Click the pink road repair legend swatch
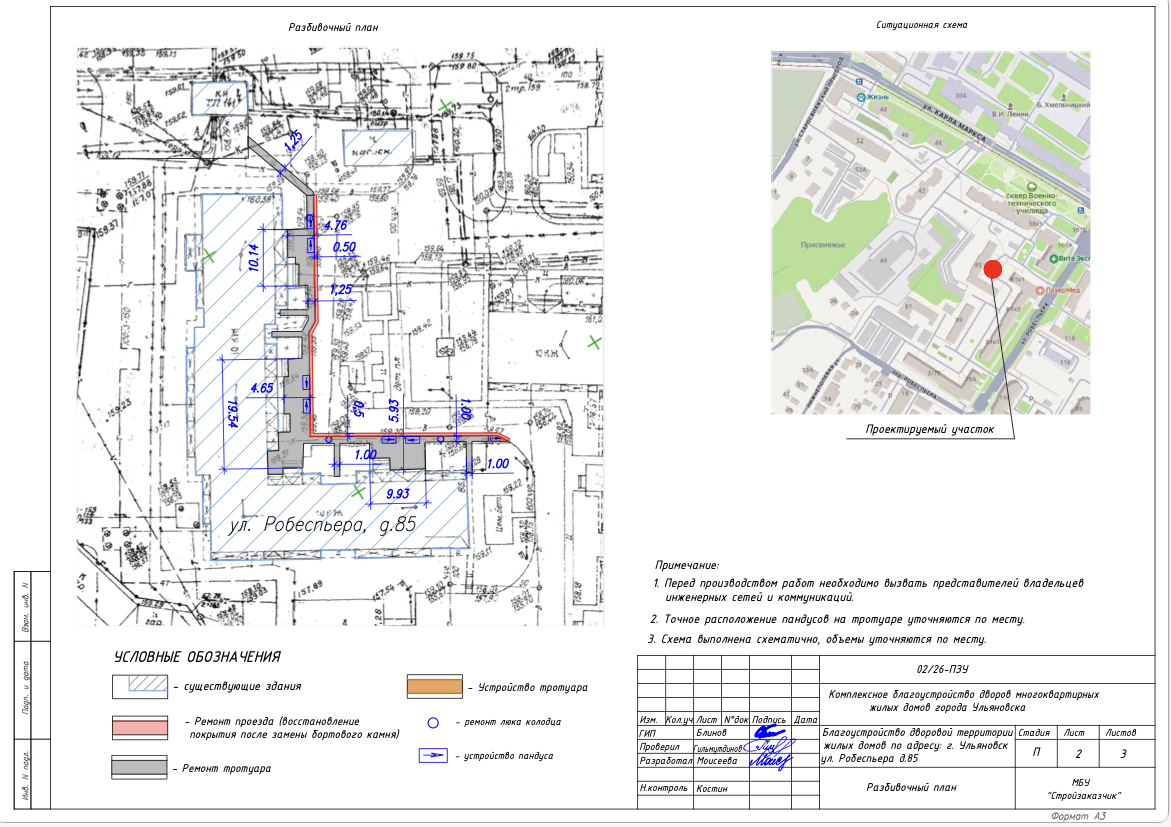The width and height of the screenshot is (1171, 827). point(139,727)
